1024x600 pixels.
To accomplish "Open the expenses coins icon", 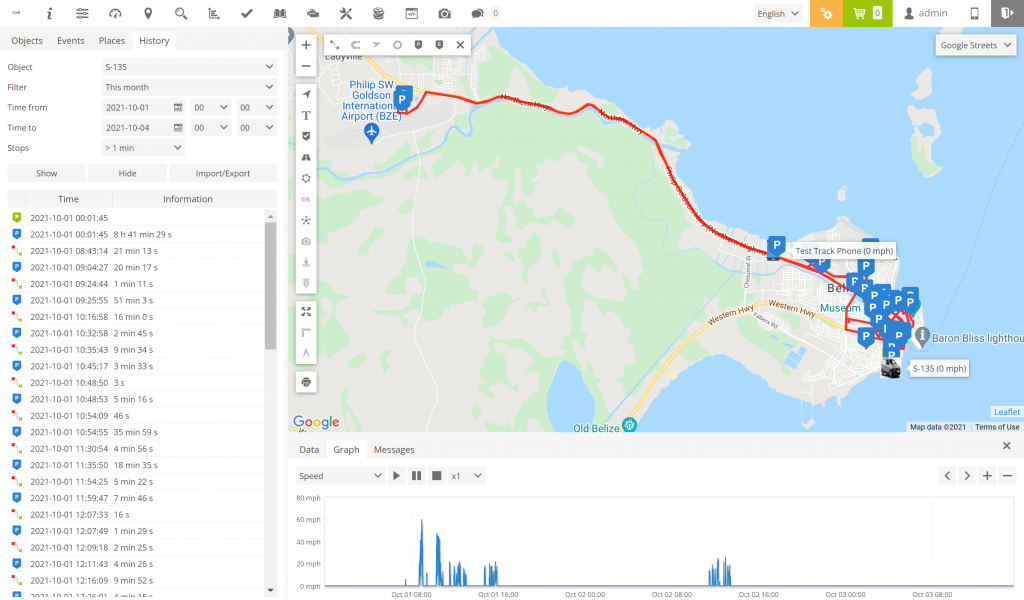I will tap(378, 13).
